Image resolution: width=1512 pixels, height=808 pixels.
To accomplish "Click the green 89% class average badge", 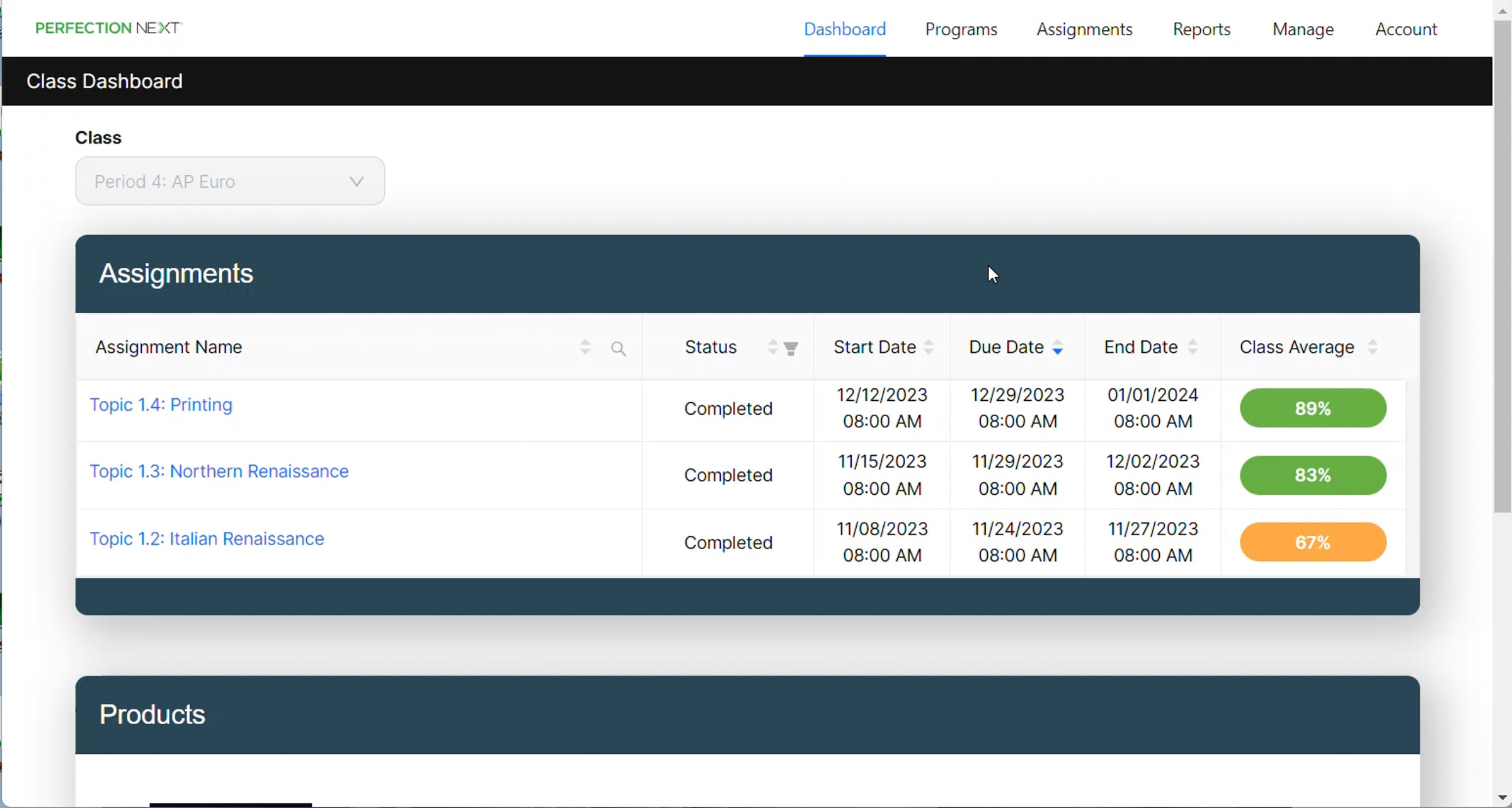I will coord(1312,408).
